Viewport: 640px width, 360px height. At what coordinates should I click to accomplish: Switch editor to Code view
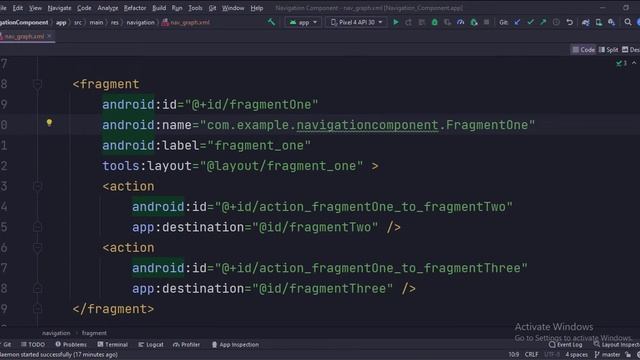tap(583, 50)
